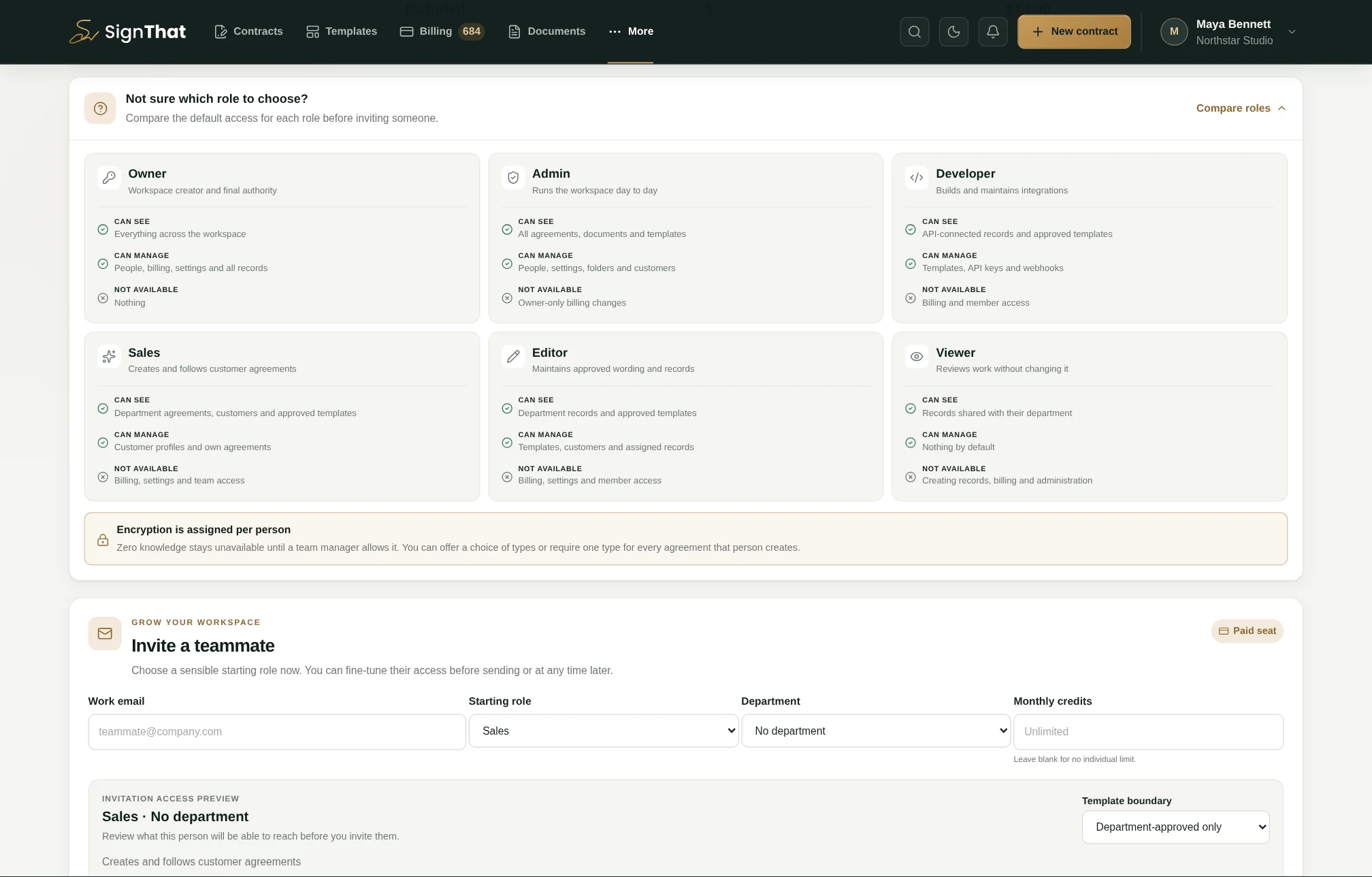Click the Owner key icon
1372x877 pixels.
click(109, 178)
